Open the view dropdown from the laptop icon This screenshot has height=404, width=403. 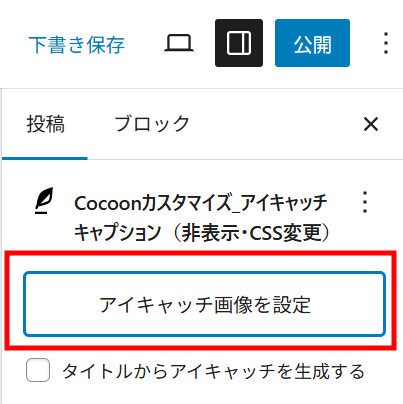tap(179, 43)
